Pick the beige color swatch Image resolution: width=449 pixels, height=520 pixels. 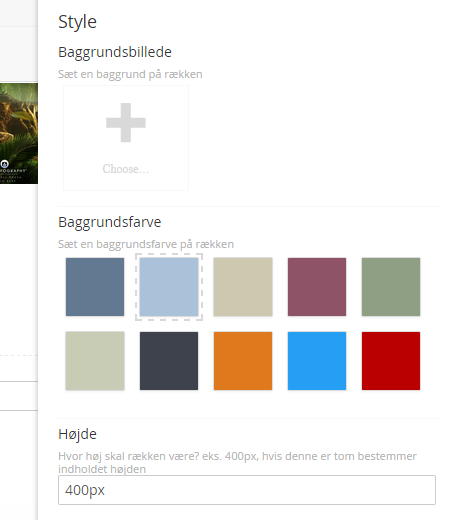[243, 287]
